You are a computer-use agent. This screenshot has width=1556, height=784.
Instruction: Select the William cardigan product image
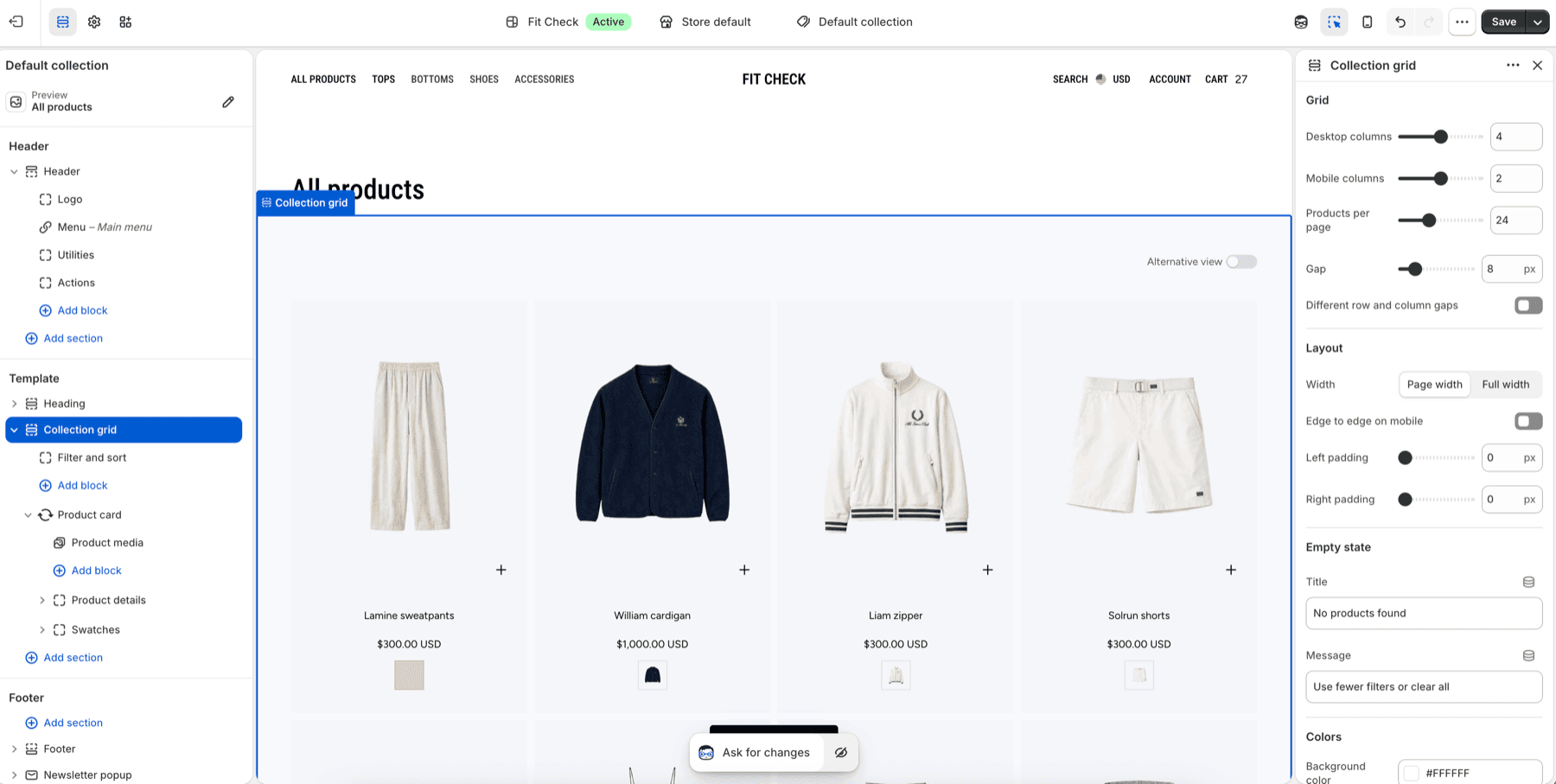(653, 443)
